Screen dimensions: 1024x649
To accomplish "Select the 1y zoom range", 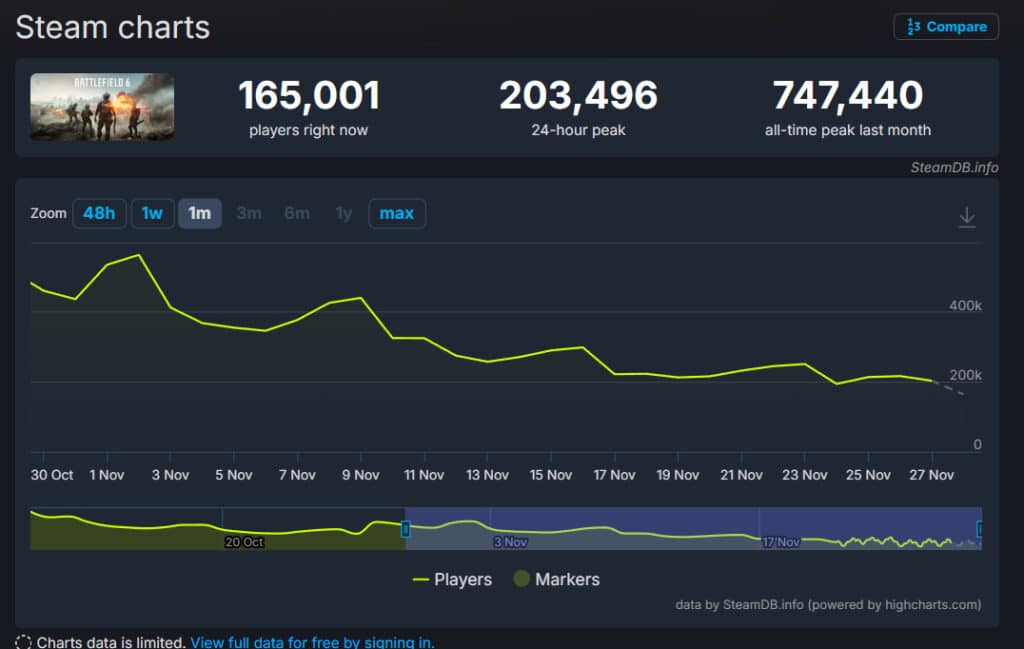I will point(342,213).
